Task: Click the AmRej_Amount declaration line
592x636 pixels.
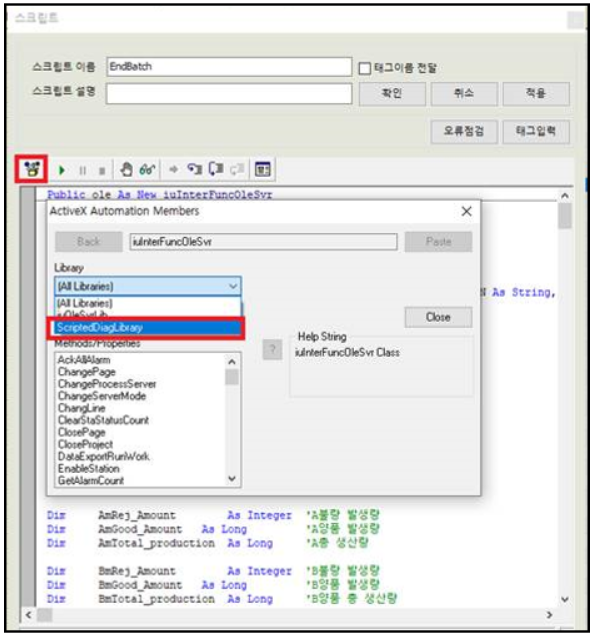Action: [213, 515]
